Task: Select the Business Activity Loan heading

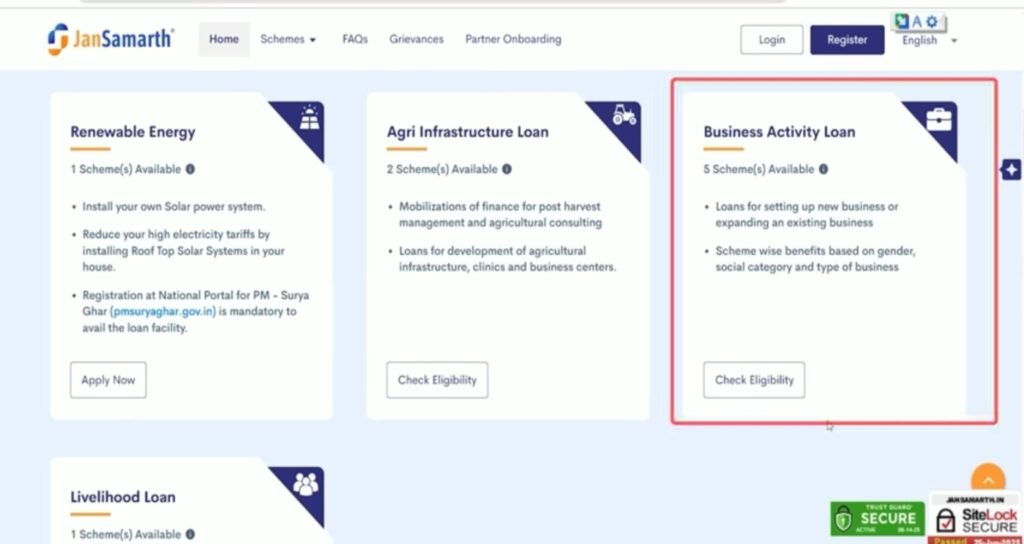Action: pos(779,132)
